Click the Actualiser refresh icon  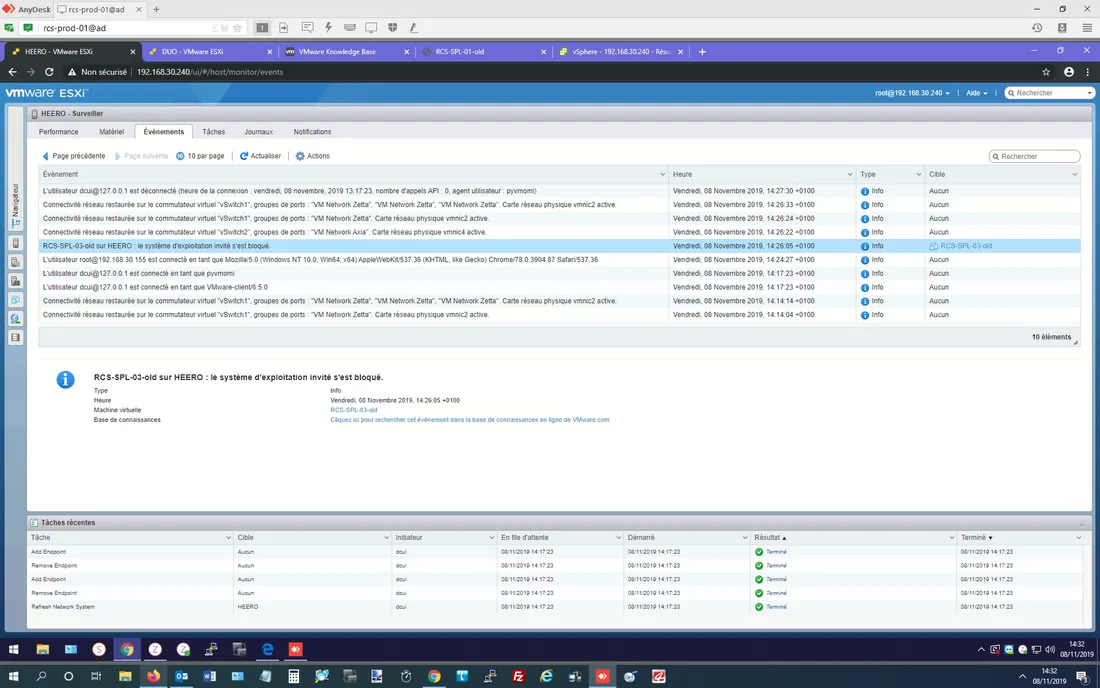[244, 156]
